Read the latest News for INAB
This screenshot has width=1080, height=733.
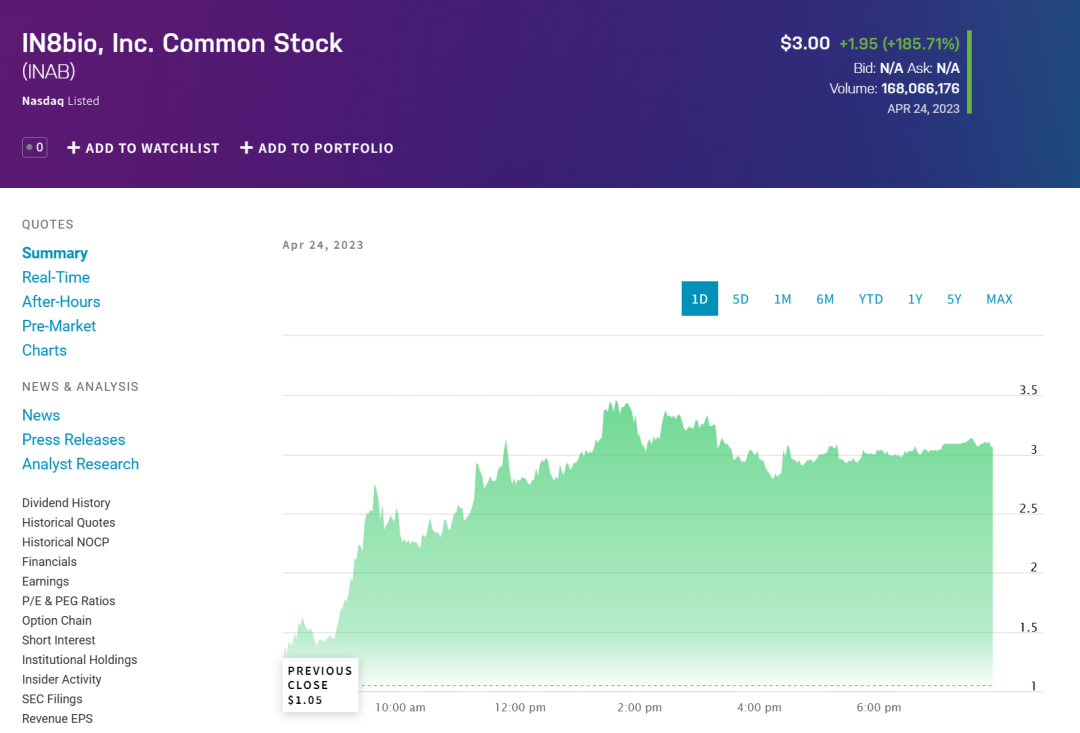pos(41,414)
